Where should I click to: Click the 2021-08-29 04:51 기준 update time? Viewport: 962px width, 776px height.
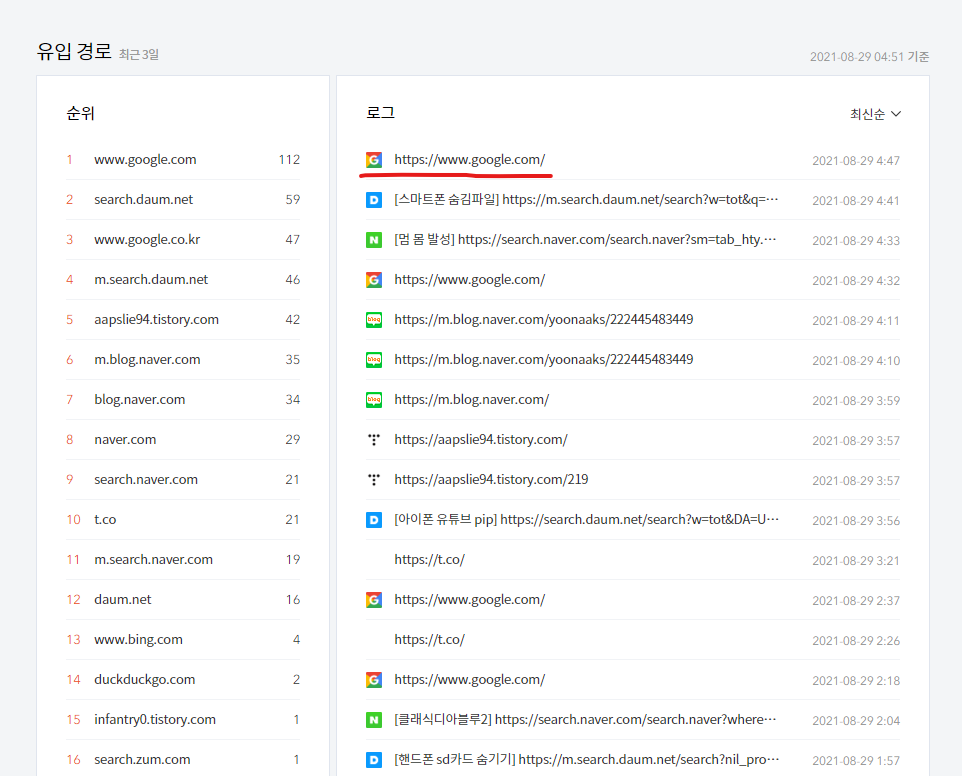coord(869,56)
